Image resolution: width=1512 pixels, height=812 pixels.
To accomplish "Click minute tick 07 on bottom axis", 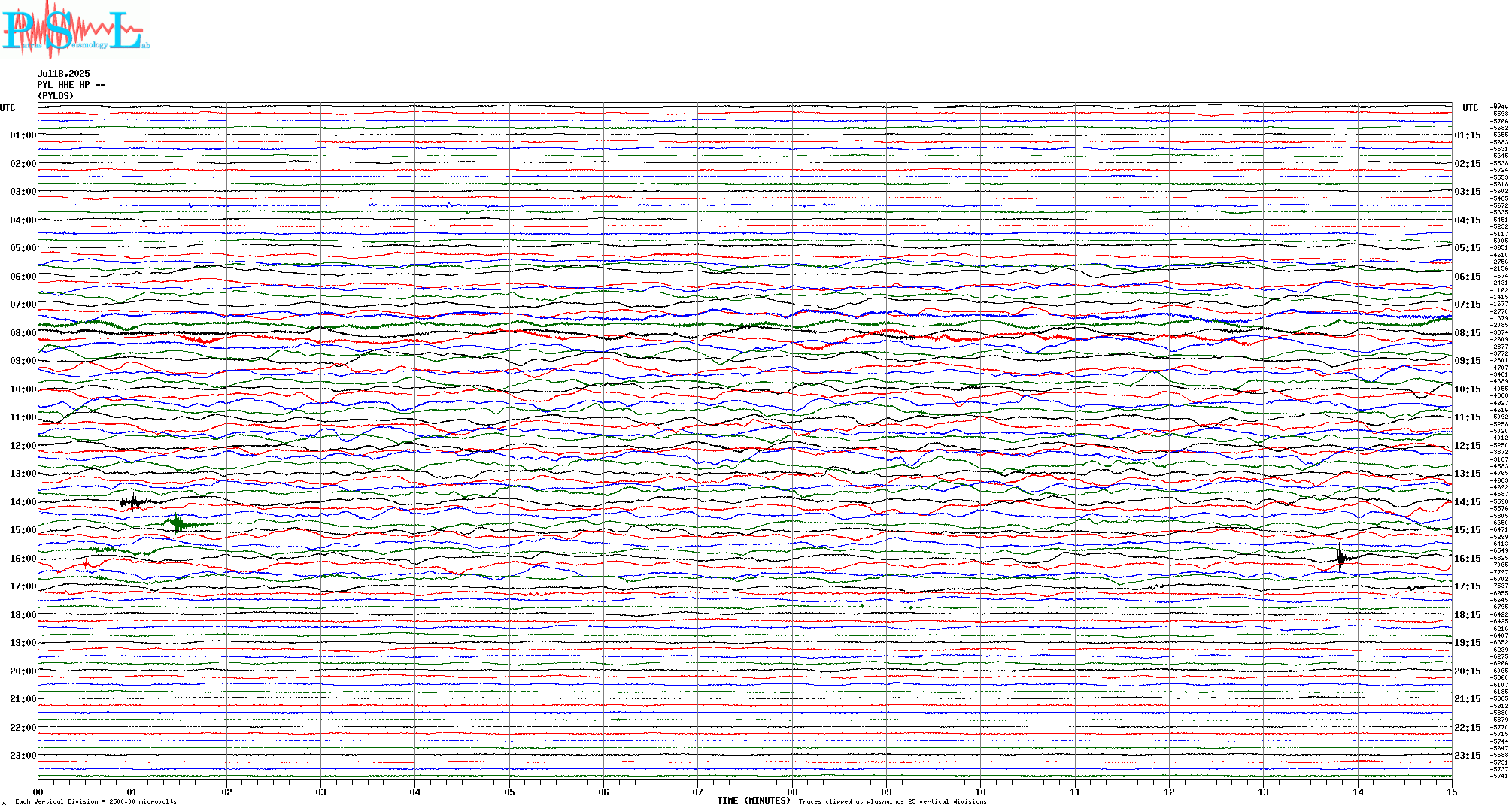I will pyautogui.click(x=698, y=792).
